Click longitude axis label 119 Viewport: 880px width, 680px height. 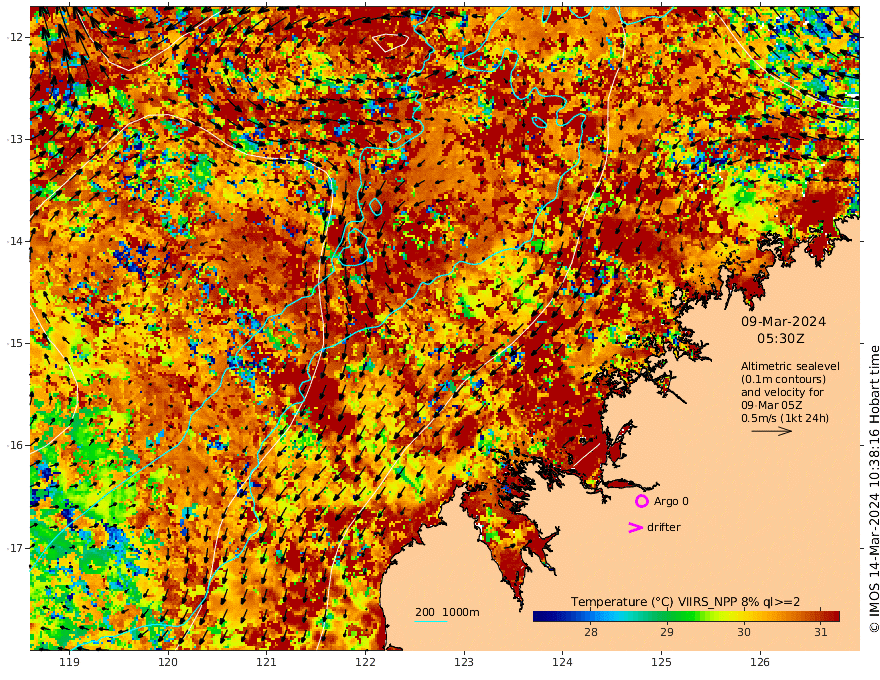[70, 663]
